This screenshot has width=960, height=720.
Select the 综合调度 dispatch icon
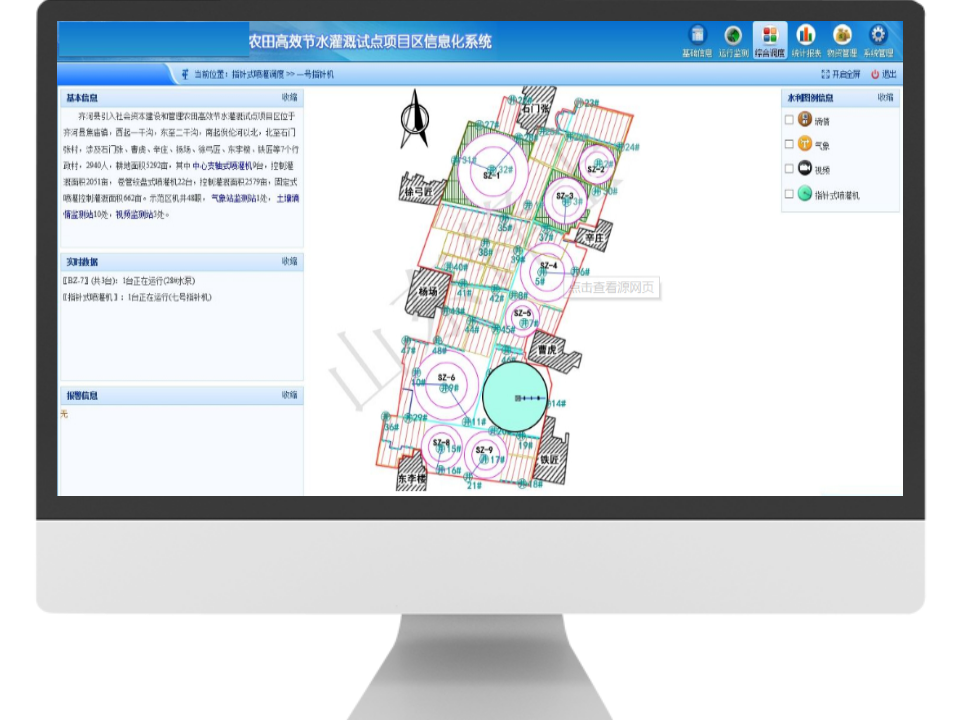point(769,36)
